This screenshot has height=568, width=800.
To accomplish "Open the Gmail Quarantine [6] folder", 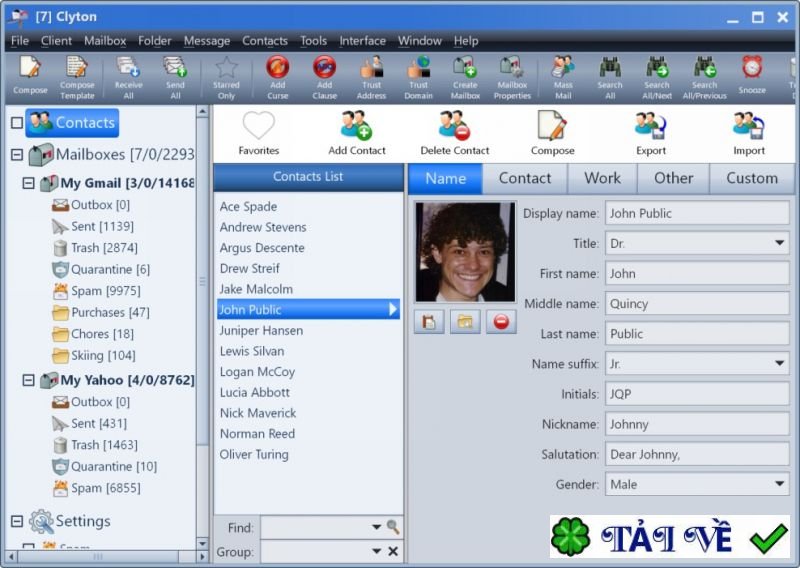I will tap(101, 269).
